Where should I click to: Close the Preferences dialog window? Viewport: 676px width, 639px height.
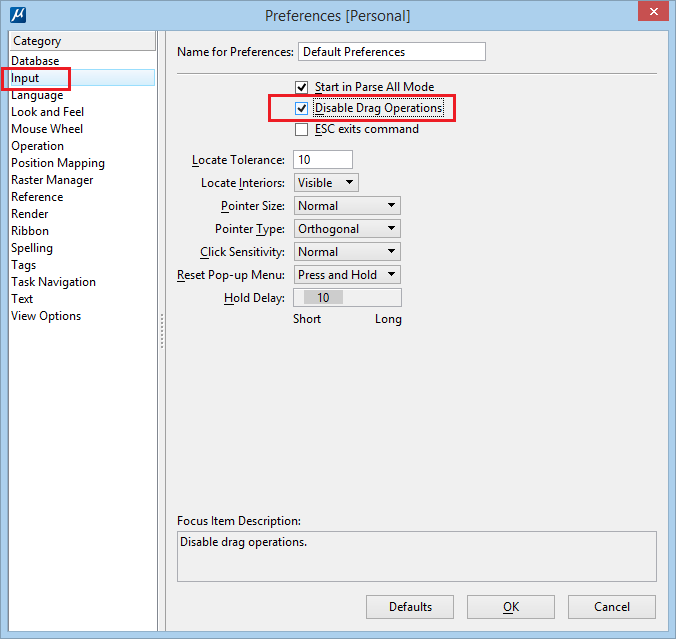click(653, 12)
